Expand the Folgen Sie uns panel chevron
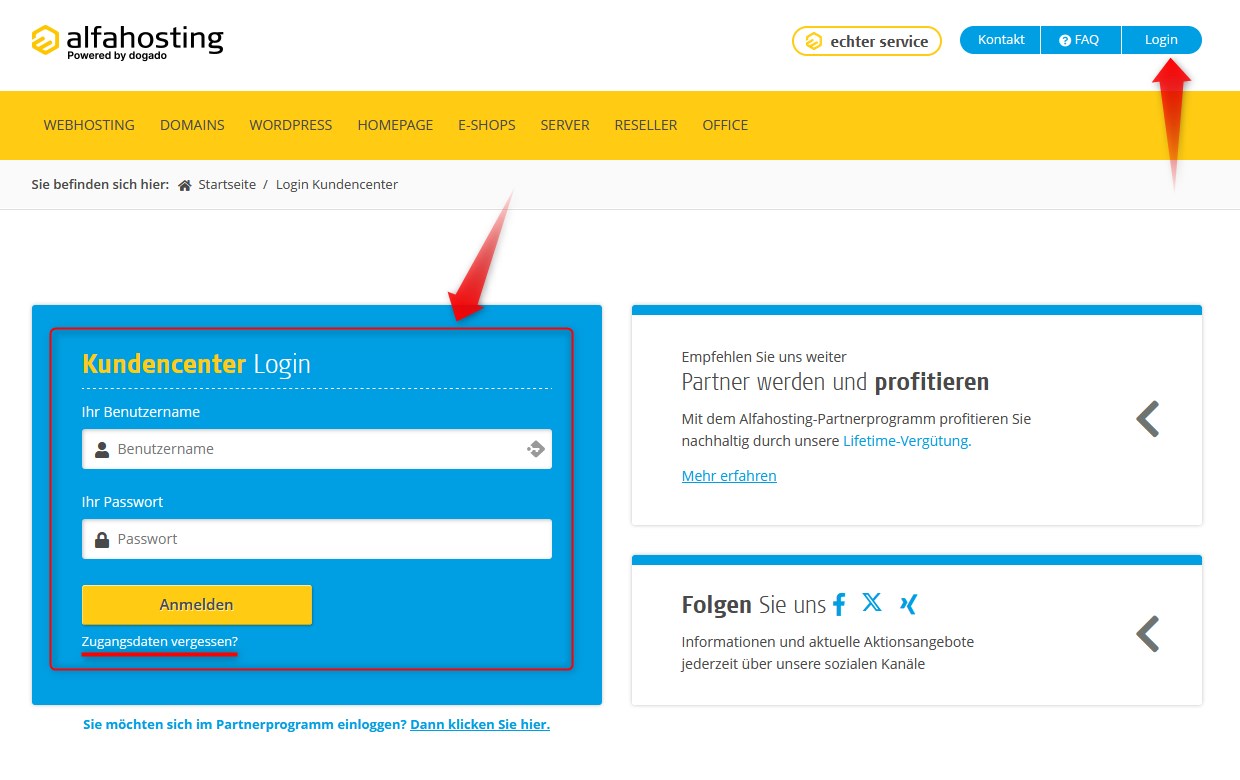The height and width of the screenshot is (780, 1240). (1148, 633)
